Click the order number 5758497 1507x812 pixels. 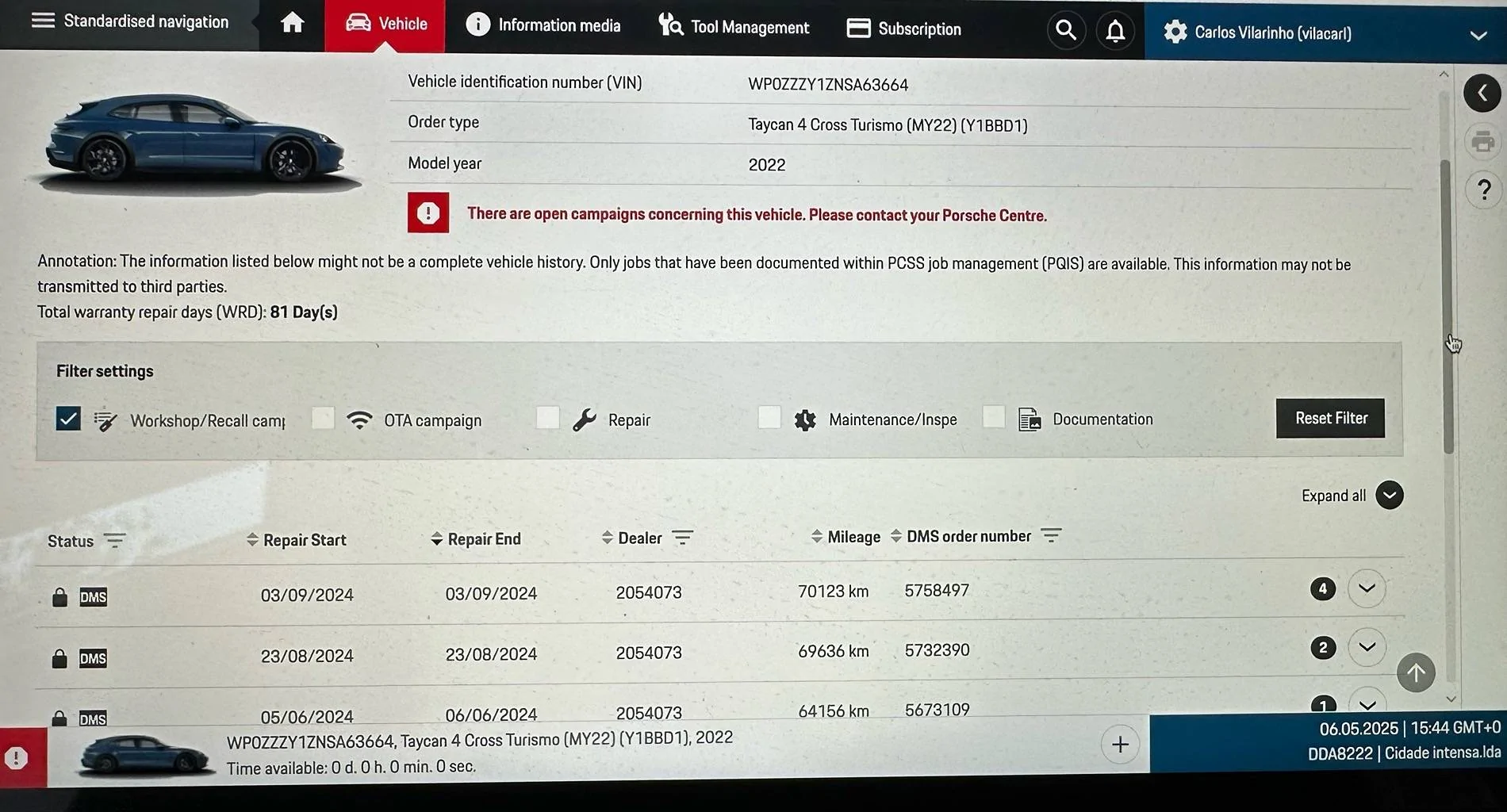[937, 590]
